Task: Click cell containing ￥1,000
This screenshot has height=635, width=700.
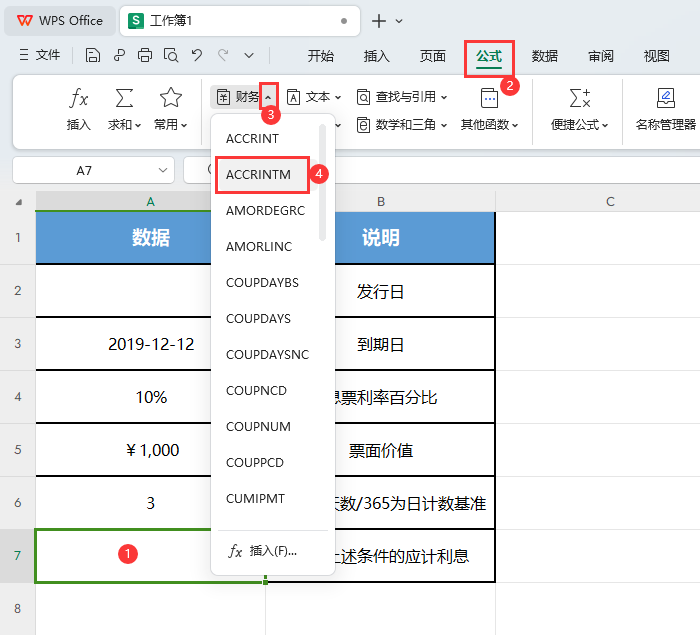Action: (x=150, y=450)
